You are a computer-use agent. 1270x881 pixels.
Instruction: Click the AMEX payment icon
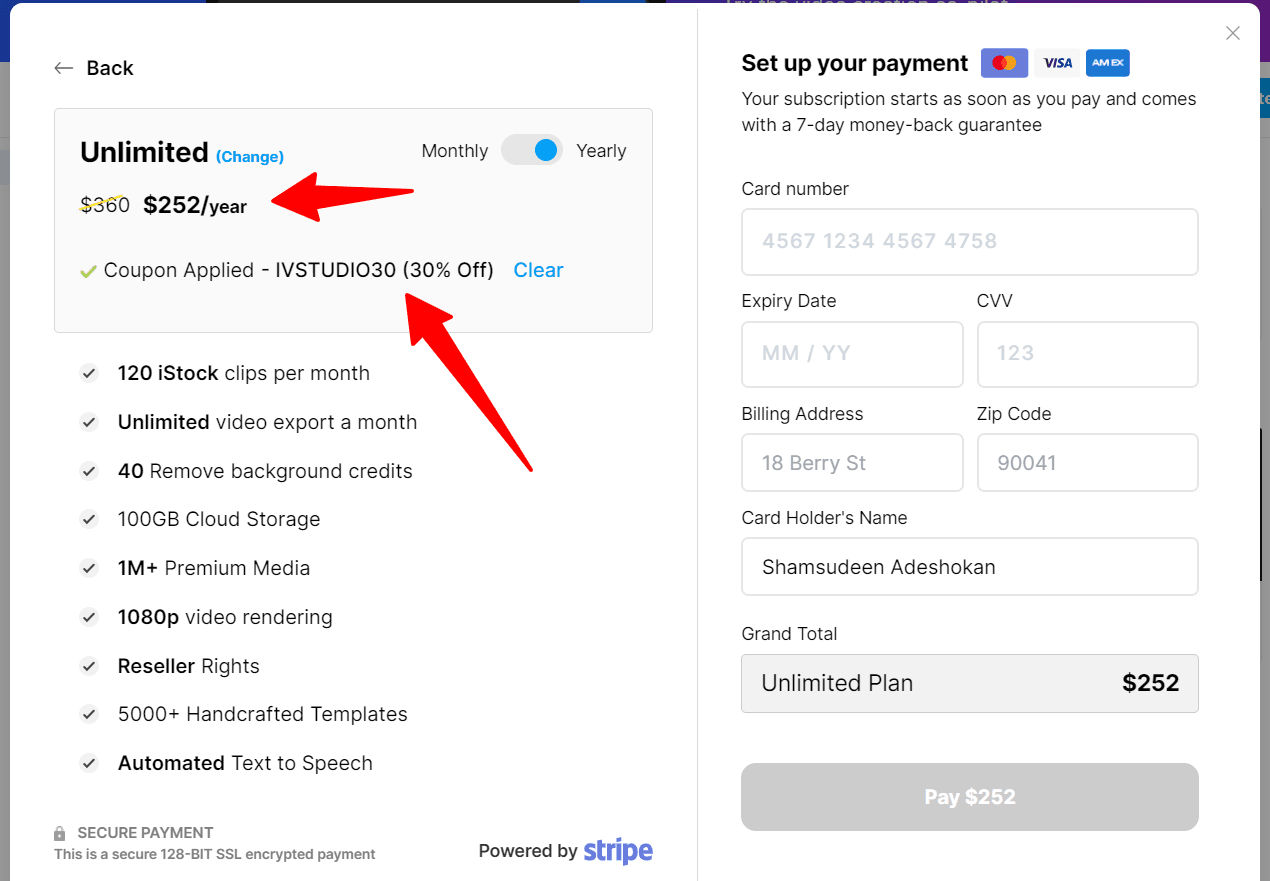[x=1107, y=62]
